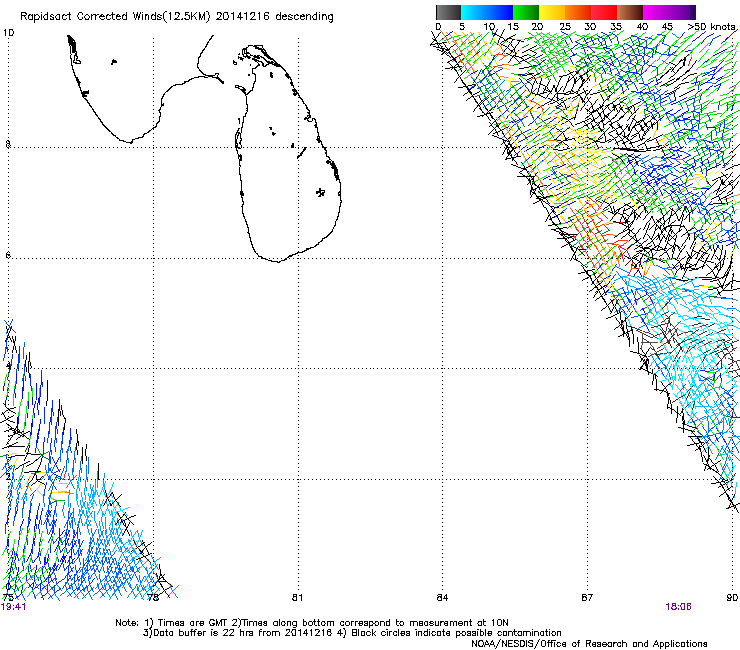Click the '35' legend scale label

coord(616,27)
